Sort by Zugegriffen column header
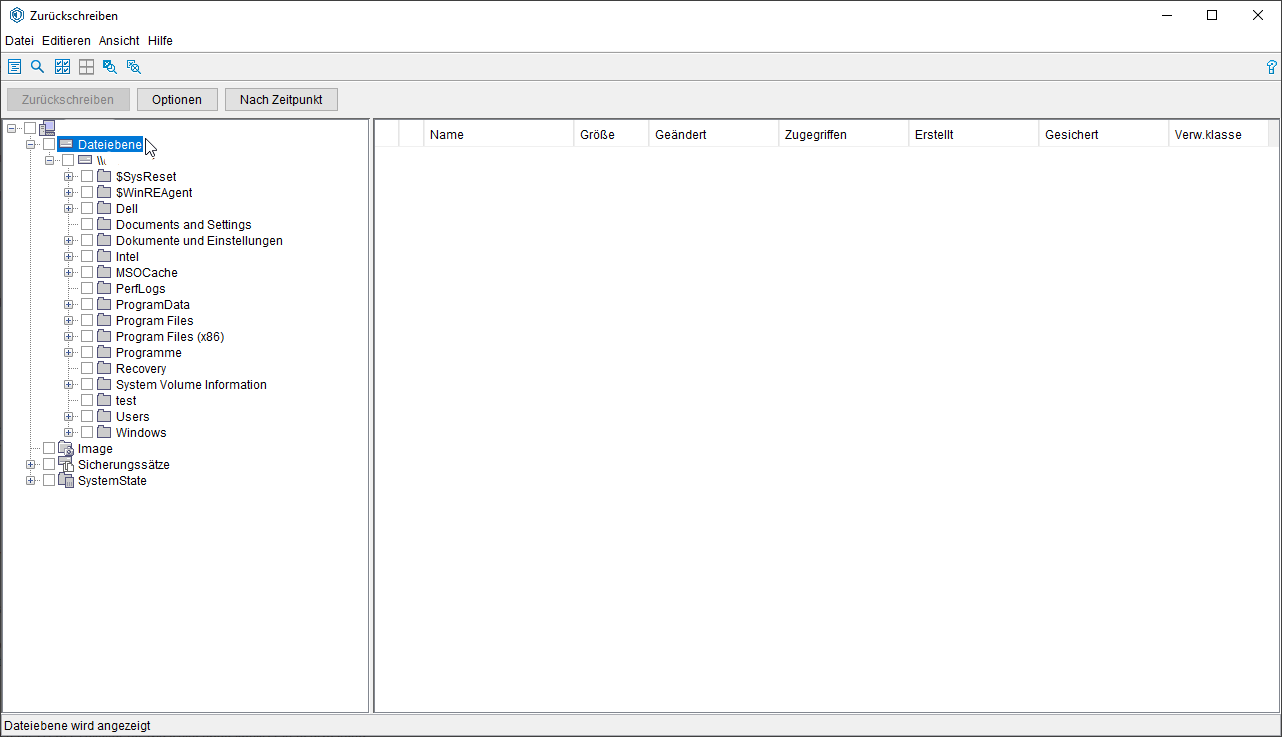Viewport: 1282px width, 737px height. (x=844, y=134)
